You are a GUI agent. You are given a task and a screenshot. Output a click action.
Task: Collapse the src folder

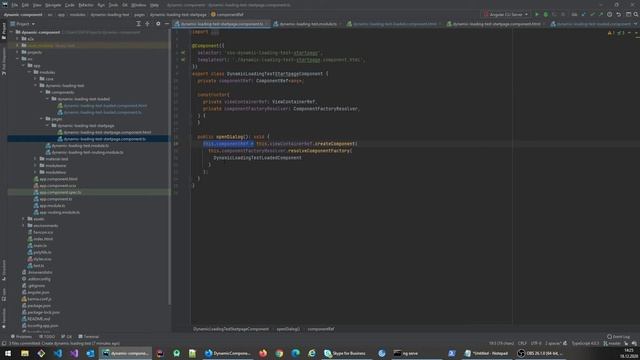pos(18,59)
